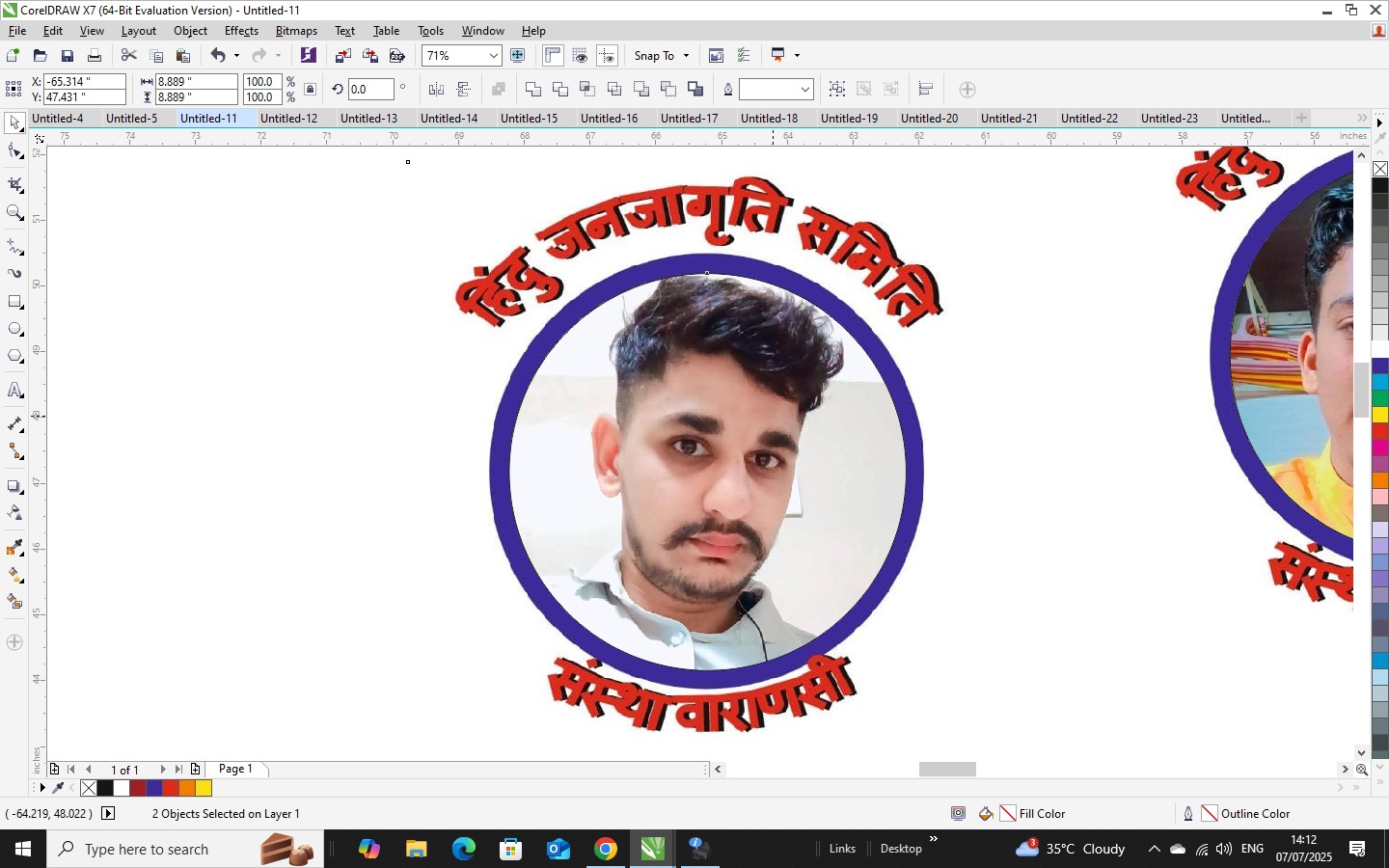The width and height of the screenshot is (1389, 868).
Task: Click the X position input field
Action: (85, 82)
